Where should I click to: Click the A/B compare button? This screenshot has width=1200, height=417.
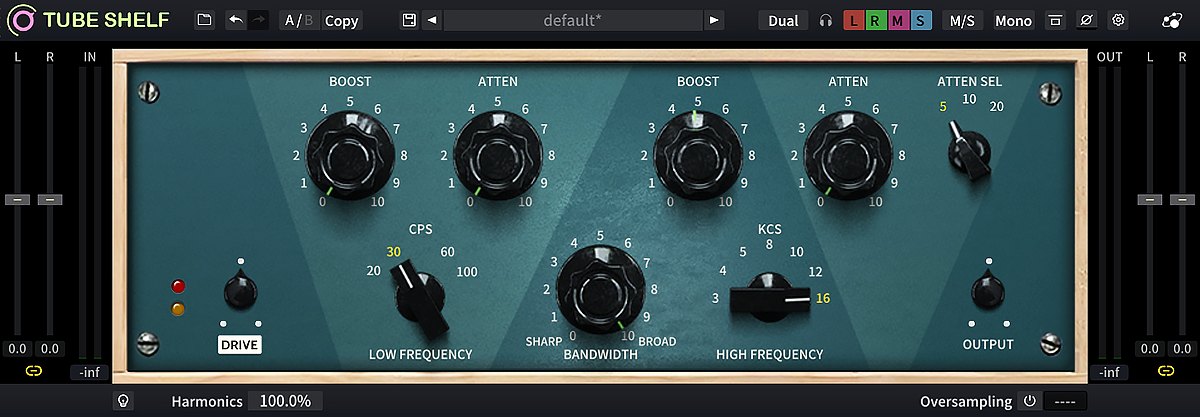coord(297,20)
